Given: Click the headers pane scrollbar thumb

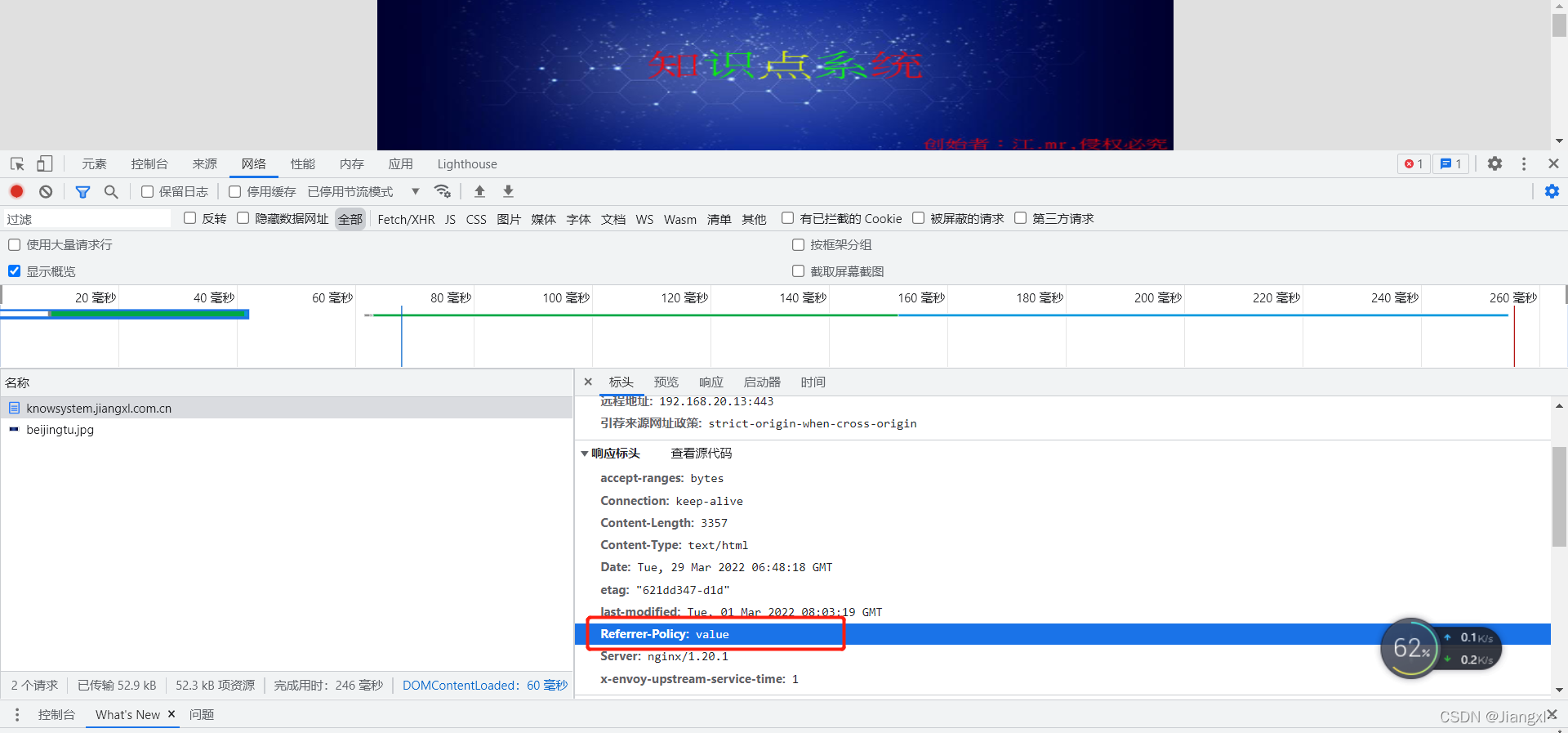Looking at the screenshot, I should coord(1559,497).
